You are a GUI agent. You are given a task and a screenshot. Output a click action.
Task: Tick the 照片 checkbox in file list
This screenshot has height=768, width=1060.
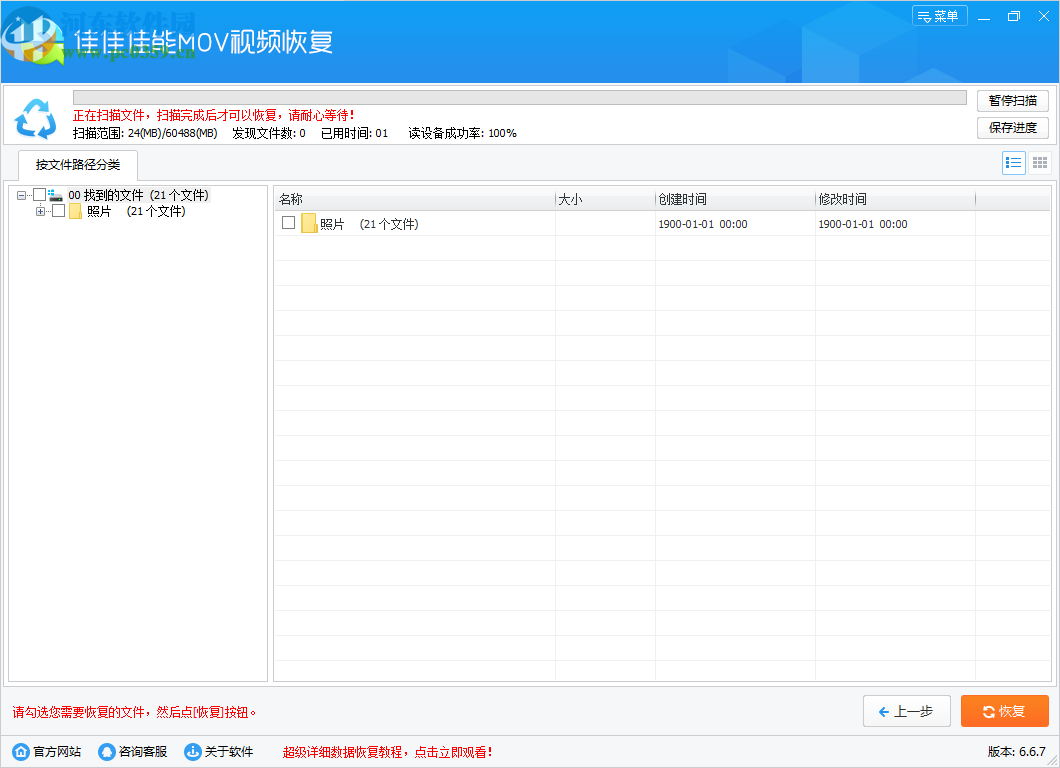point(287,224)
